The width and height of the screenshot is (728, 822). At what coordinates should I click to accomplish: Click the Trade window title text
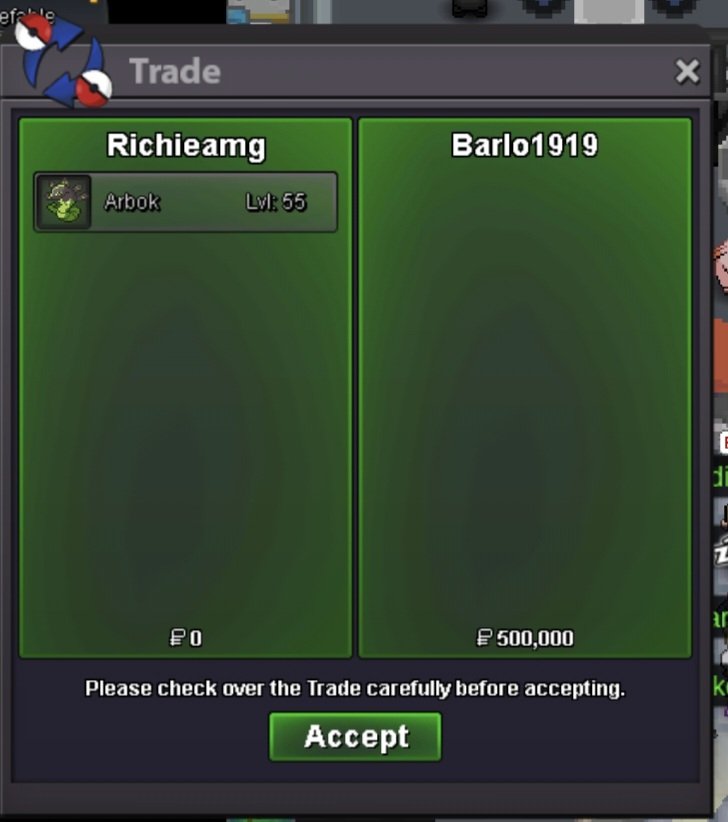tap(175, 71)
